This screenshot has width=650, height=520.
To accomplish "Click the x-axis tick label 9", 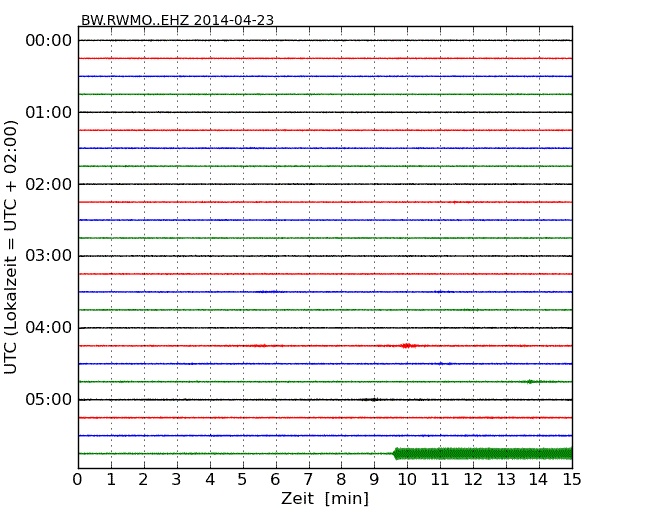I will [x=374, y=480].
